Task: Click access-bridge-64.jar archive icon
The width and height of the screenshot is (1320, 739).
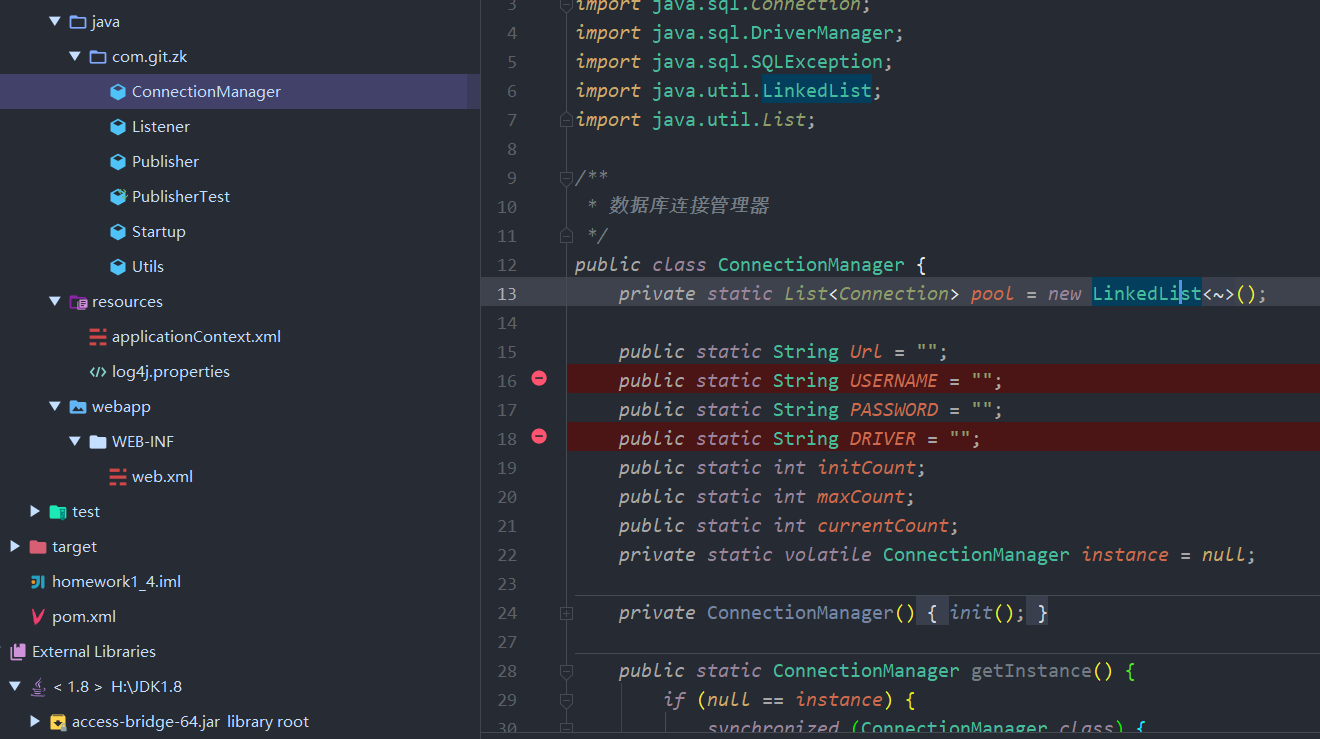Action: point(58,721)
